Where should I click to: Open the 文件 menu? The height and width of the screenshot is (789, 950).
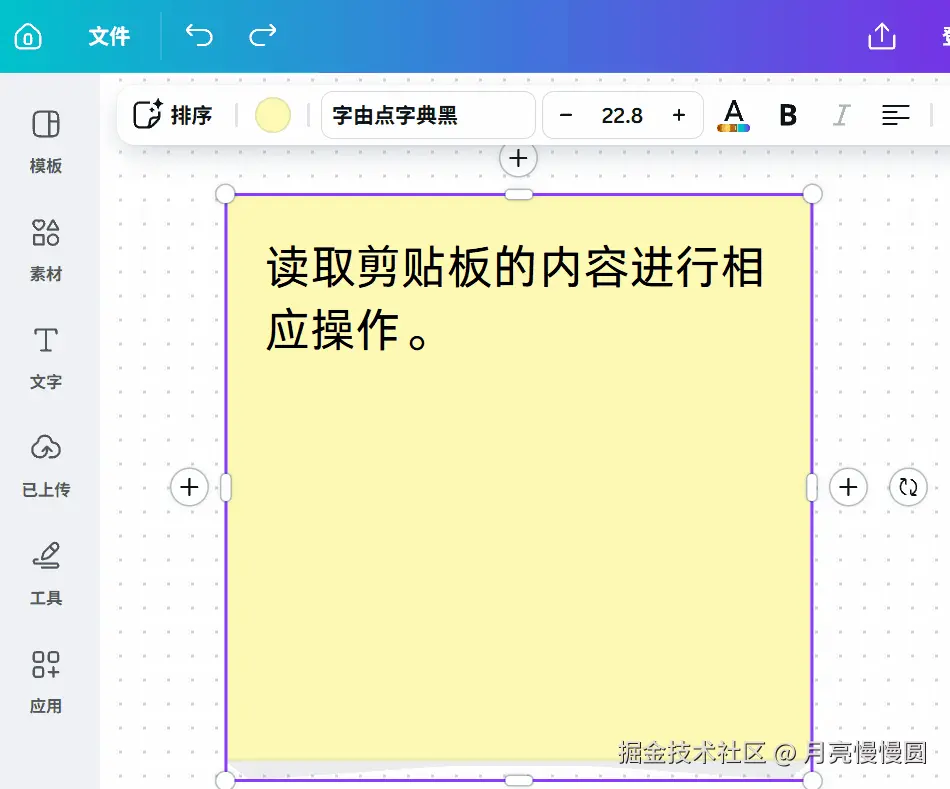pyautogui.click(x=109, y=36)
